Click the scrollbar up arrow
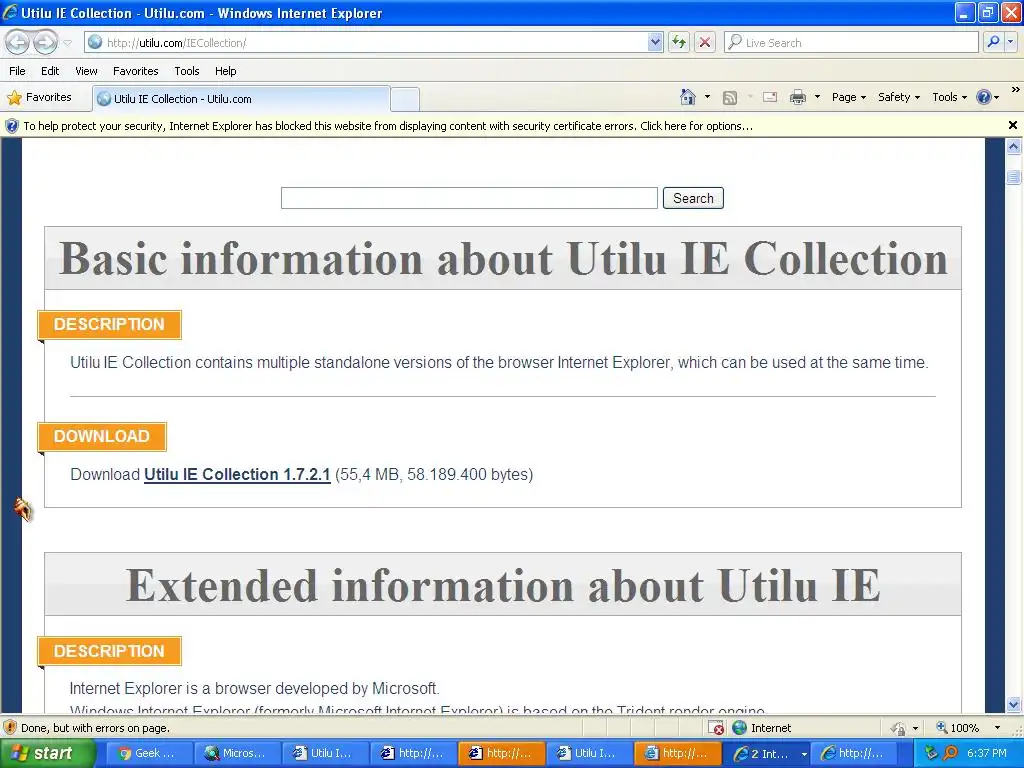Viewport: 1024px width, 768px height. 1013,147
